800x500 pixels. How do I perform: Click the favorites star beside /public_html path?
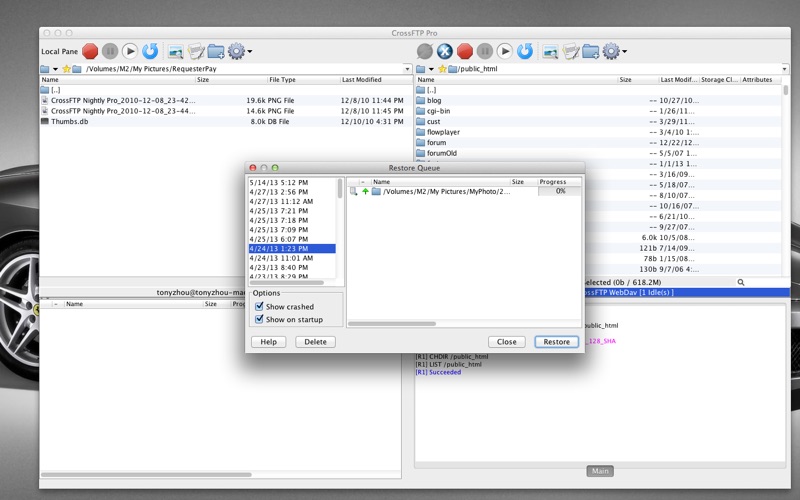pos(442,69)
